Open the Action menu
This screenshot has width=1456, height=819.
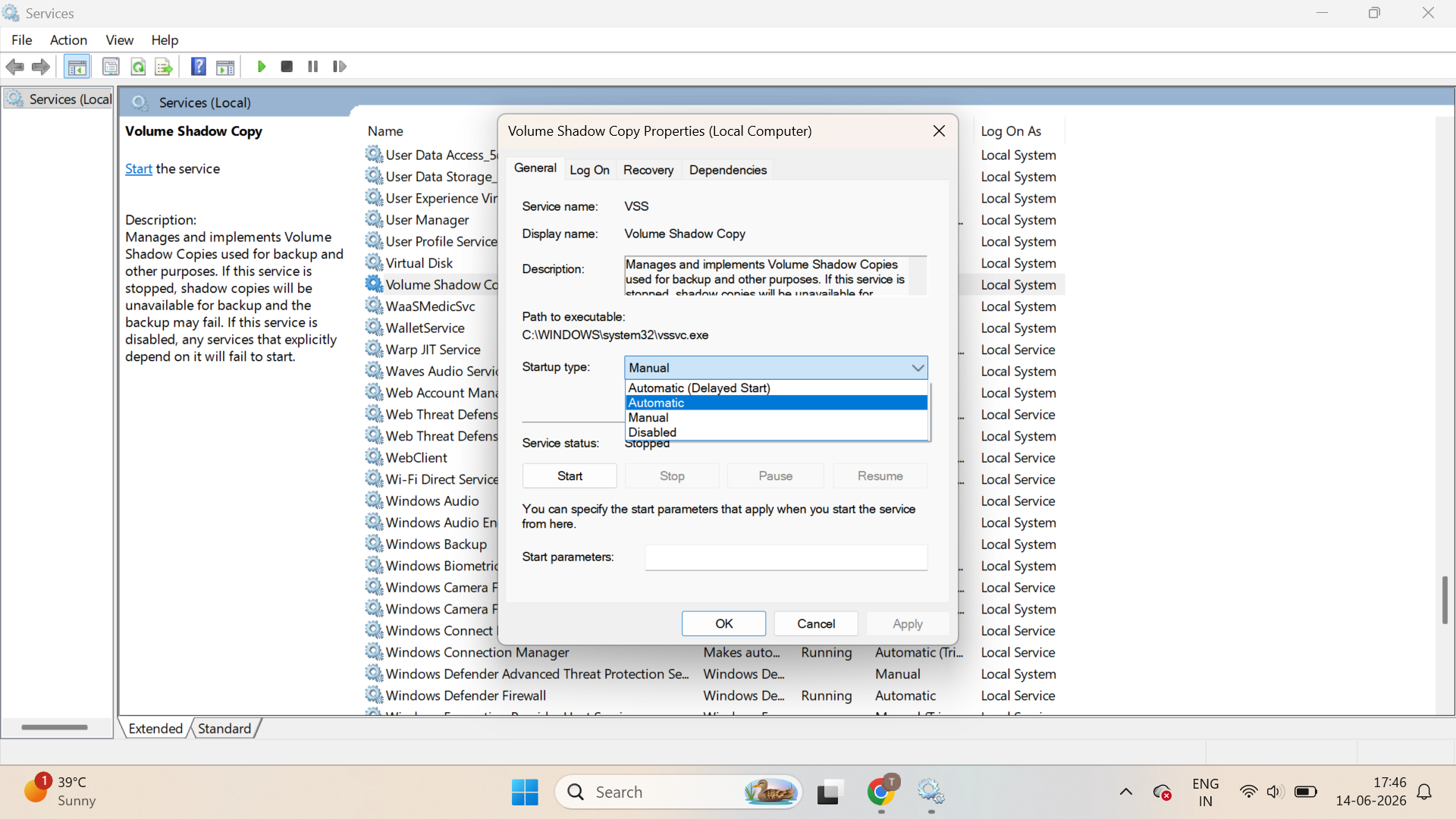click(68, 39)
